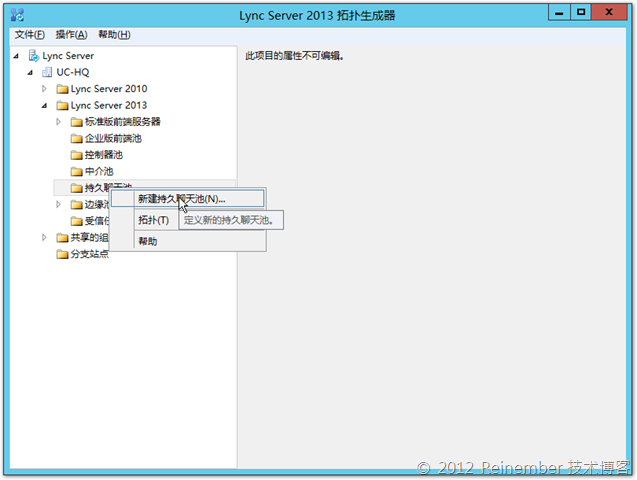Click the 标准版前端服务器 folder icon
Image resolution: width=637 pixels, height=480 pixels.
(x=76, y=122)
